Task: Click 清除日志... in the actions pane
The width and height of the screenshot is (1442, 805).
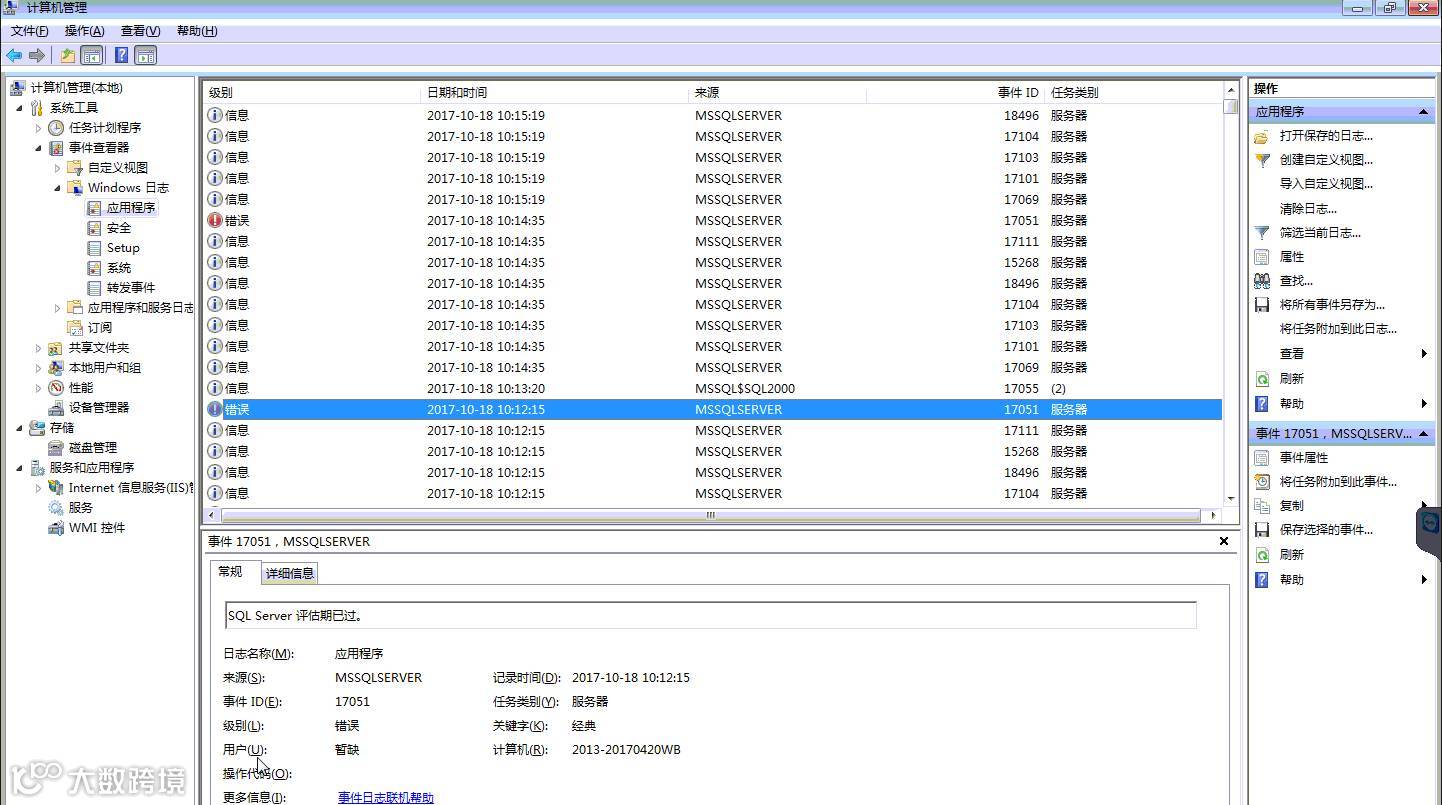Action: tap(1308, 209)
